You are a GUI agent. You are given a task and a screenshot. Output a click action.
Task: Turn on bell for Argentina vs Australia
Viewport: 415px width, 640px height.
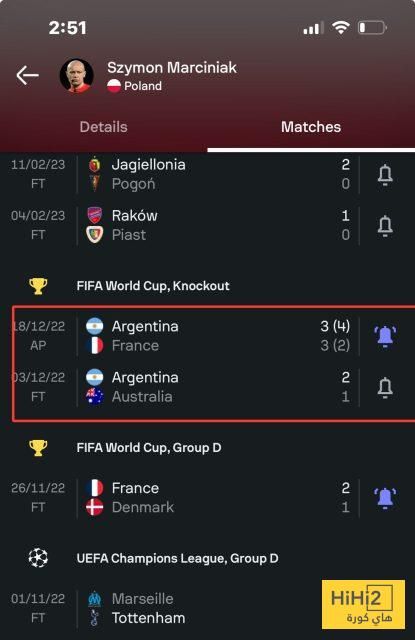click(x=385, y=387)
